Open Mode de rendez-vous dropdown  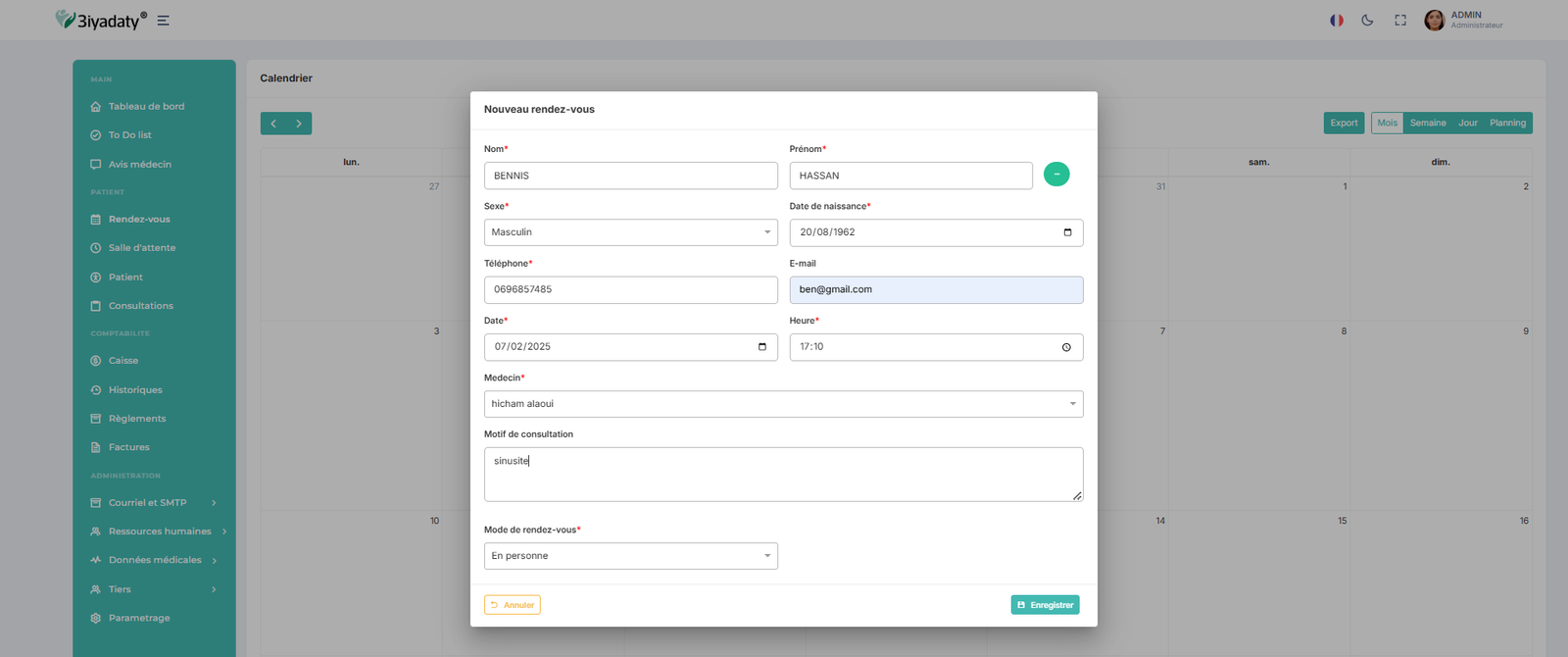tap(630, 556)
